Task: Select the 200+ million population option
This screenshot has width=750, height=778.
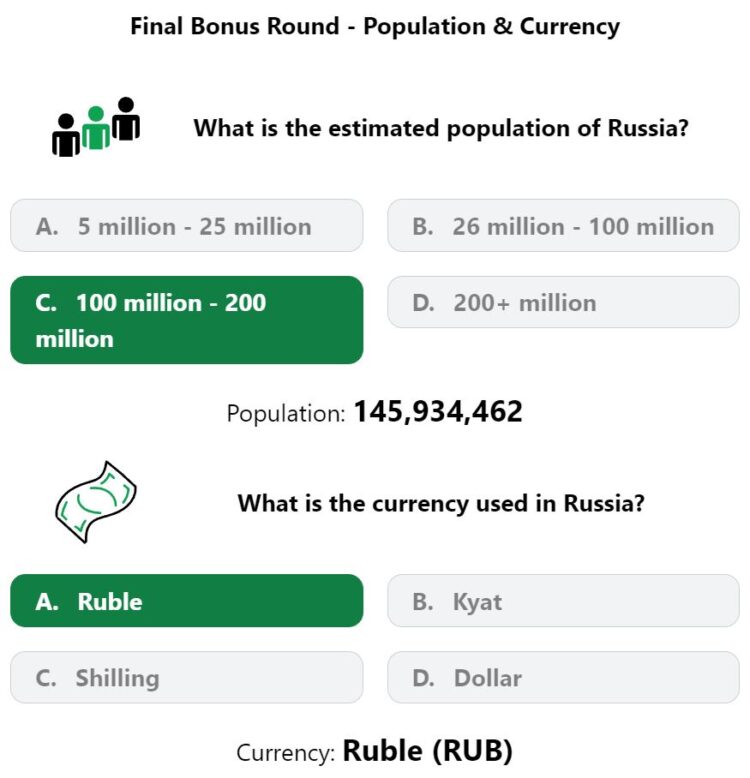Action: pos(563,302)
